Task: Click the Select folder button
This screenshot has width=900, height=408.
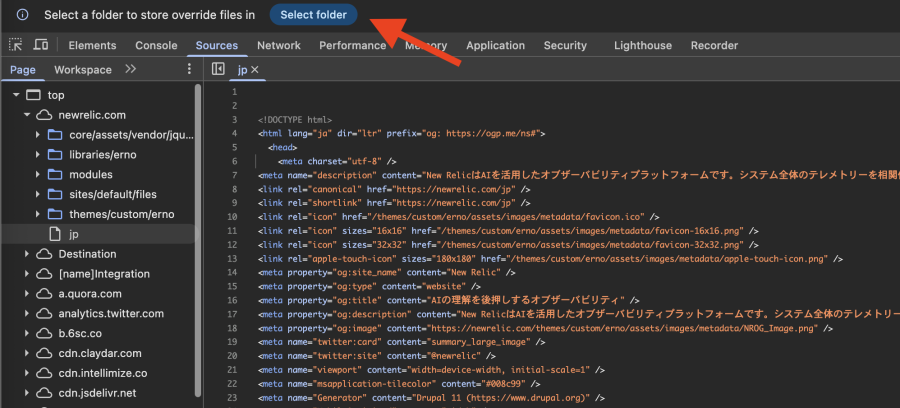Action: pyautogui.click(x=313, y=15)
